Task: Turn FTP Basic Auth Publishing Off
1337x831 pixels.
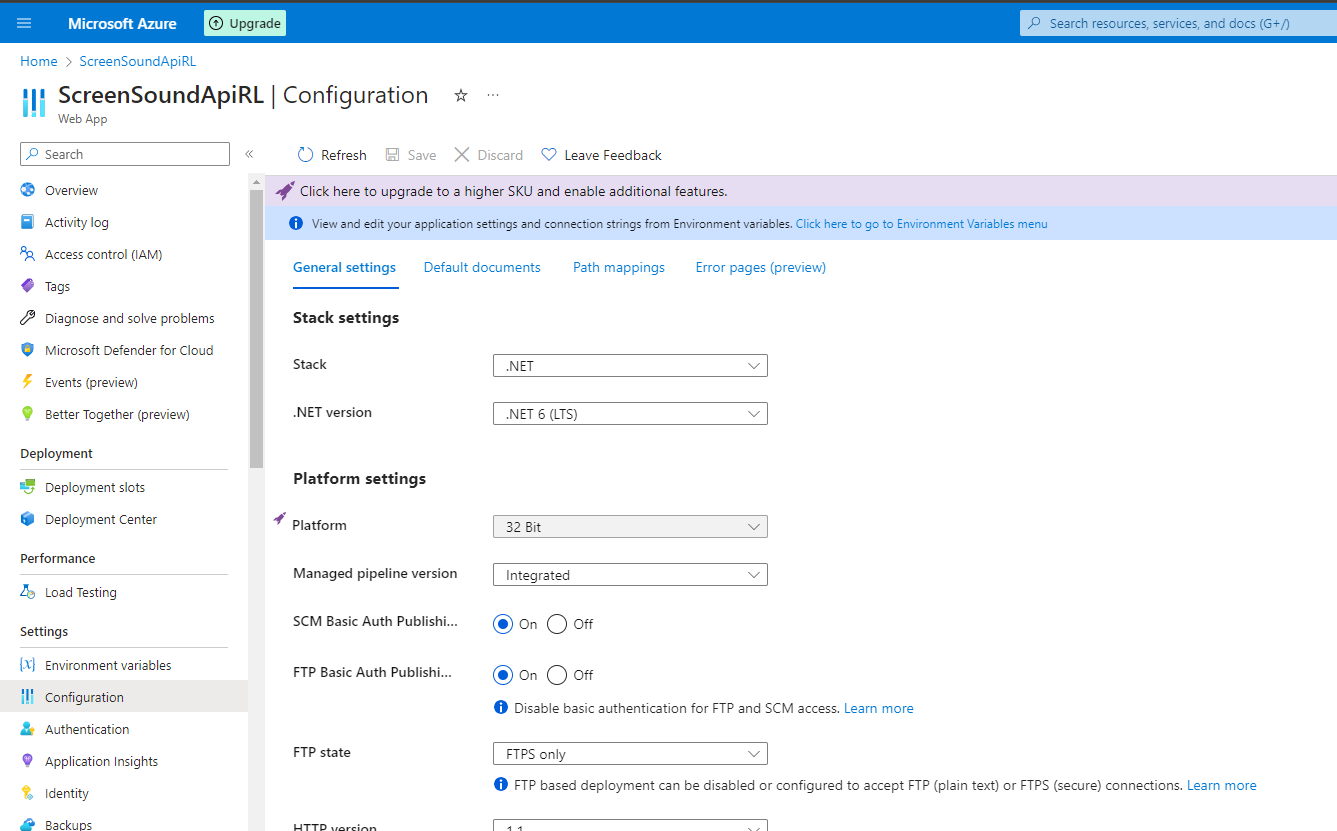Action: (557, 675)
